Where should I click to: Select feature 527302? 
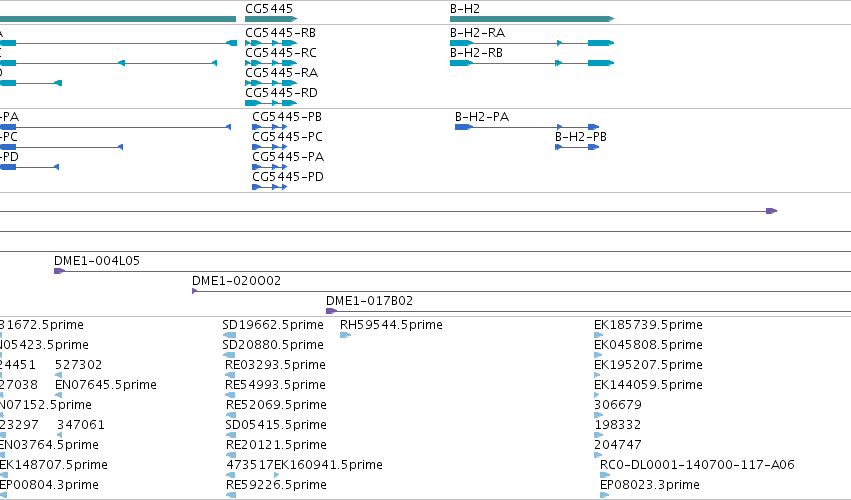tap(78, 365)
